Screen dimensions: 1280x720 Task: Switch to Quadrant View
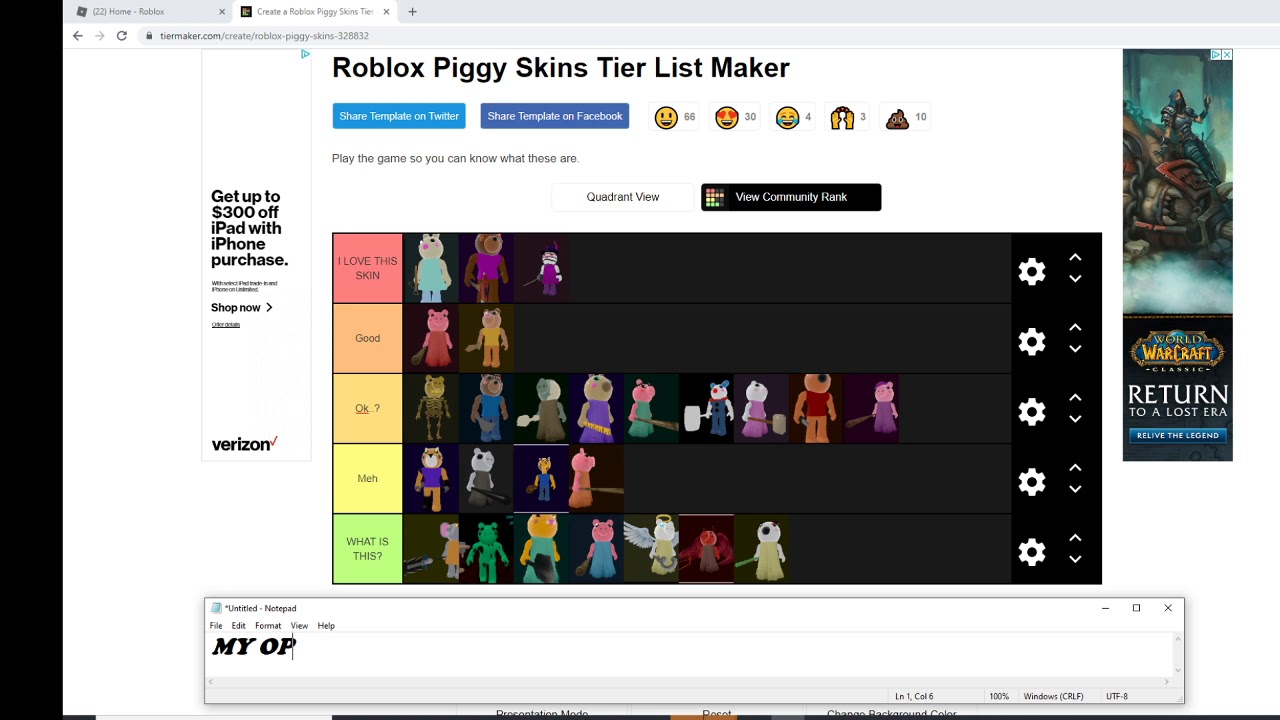[623, 197]
